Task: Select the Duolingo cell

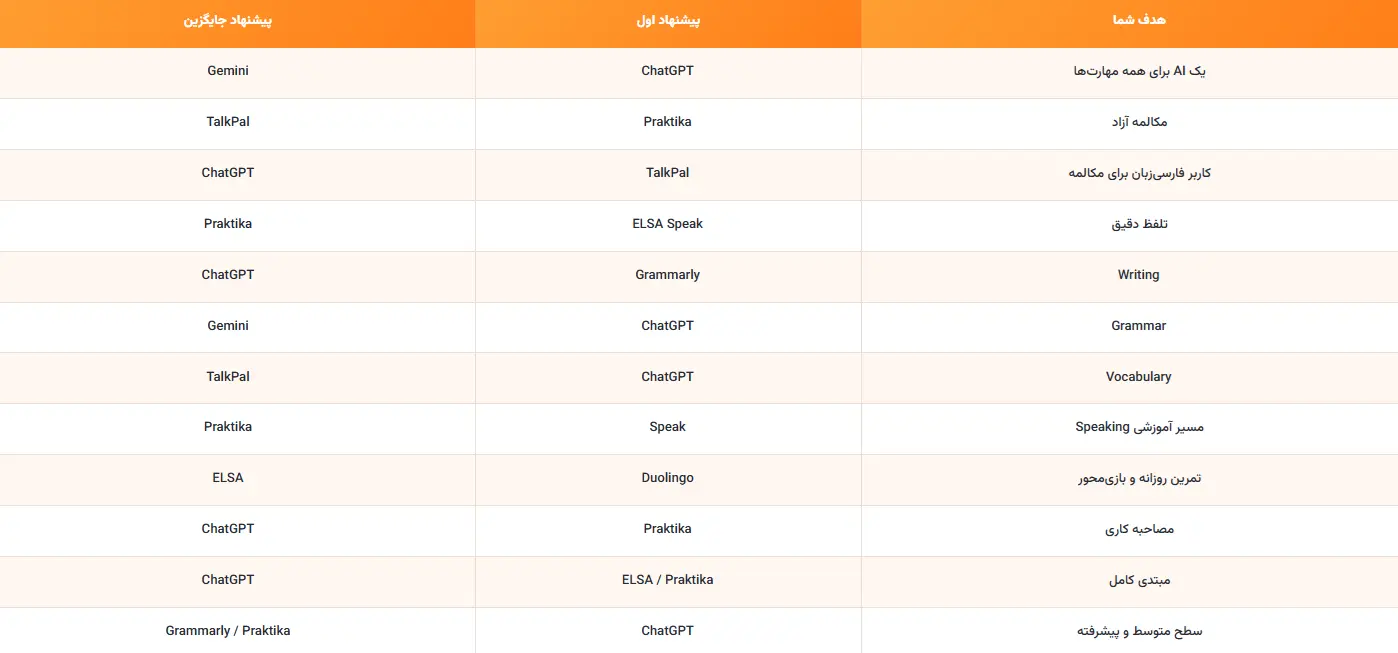Action: coord(668,478)
